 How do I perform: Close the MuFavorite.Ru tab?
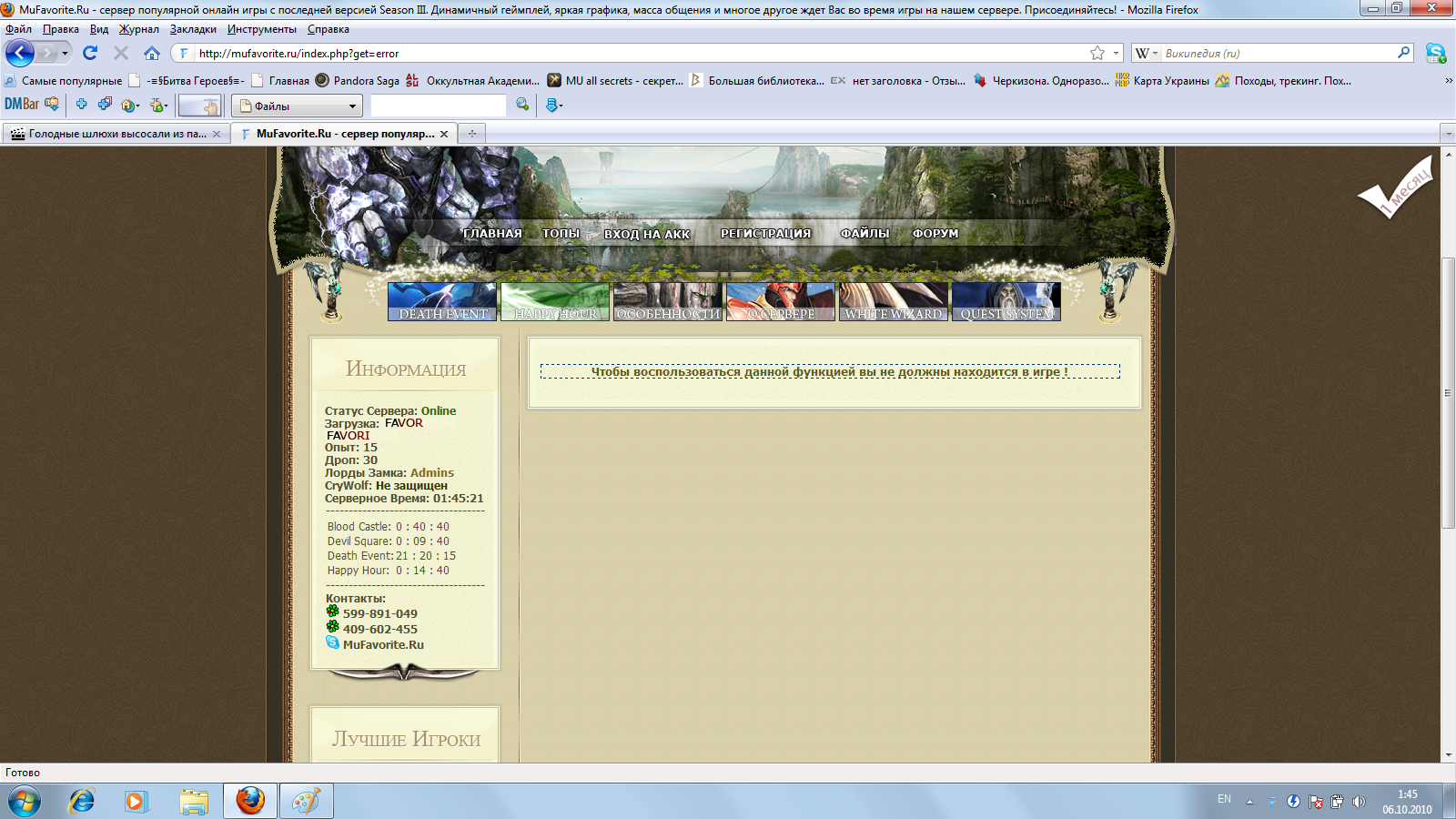(444, 134)
